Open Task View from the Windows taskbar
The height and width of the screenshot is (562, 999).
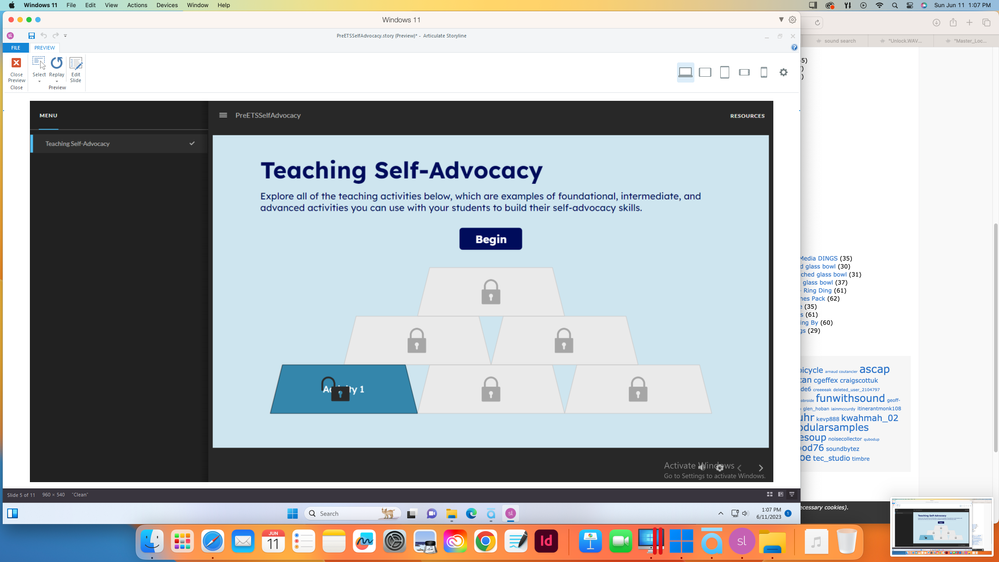pos(412,514)
